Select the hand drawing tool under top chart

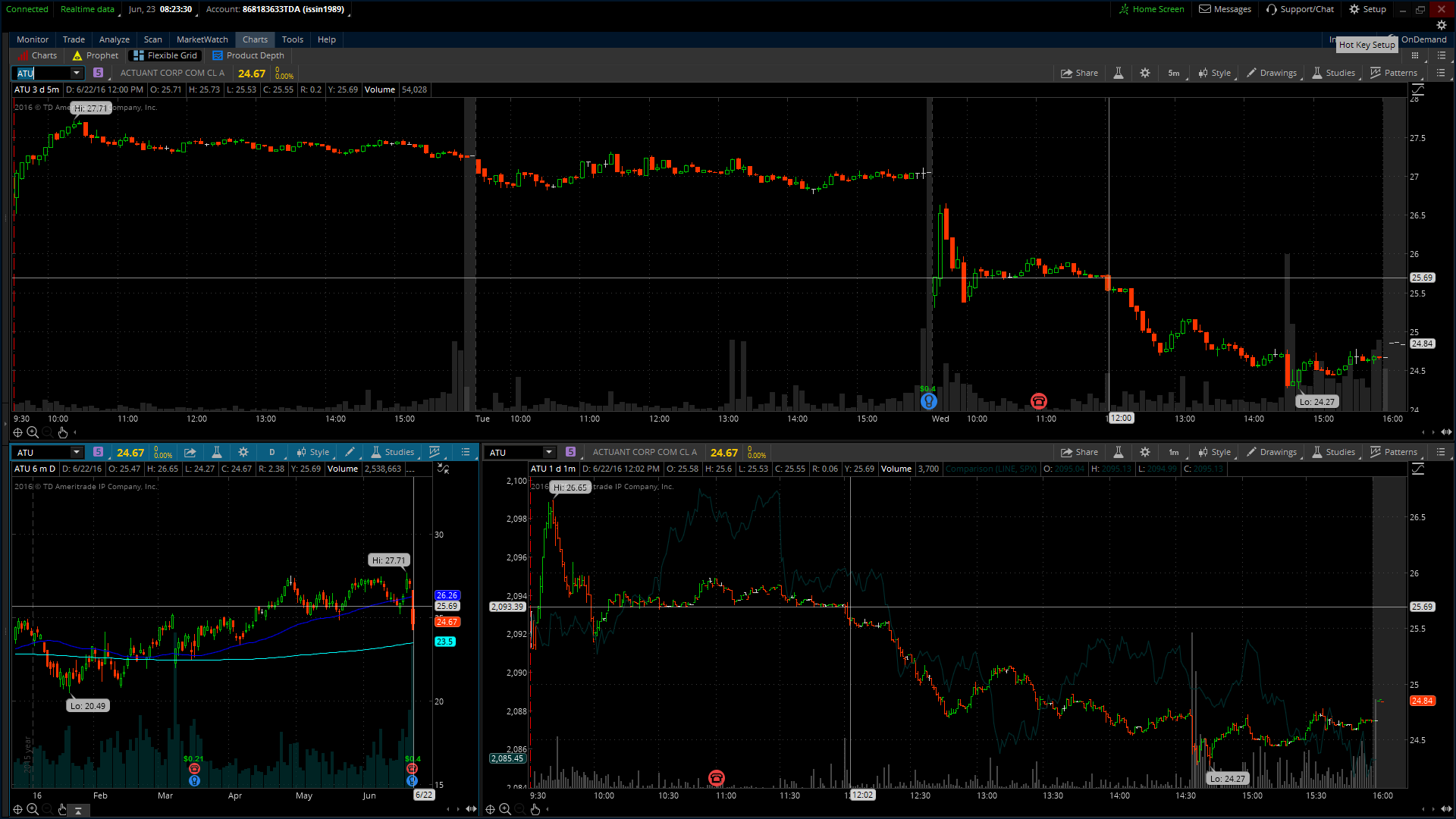[63, 432]
